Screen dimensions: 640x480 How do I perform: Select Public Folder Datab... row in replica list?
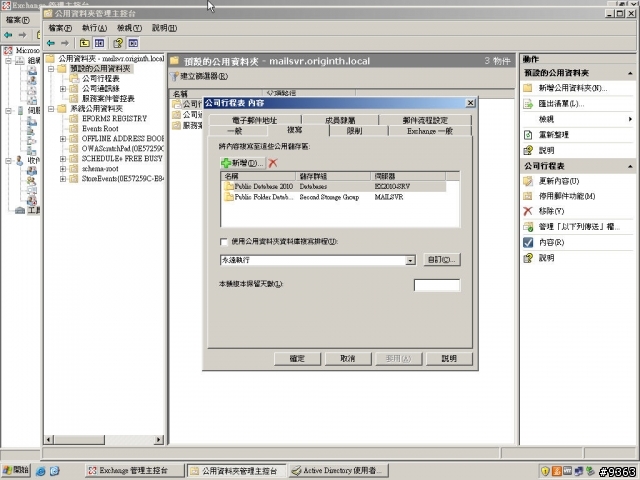pos(334,197)
